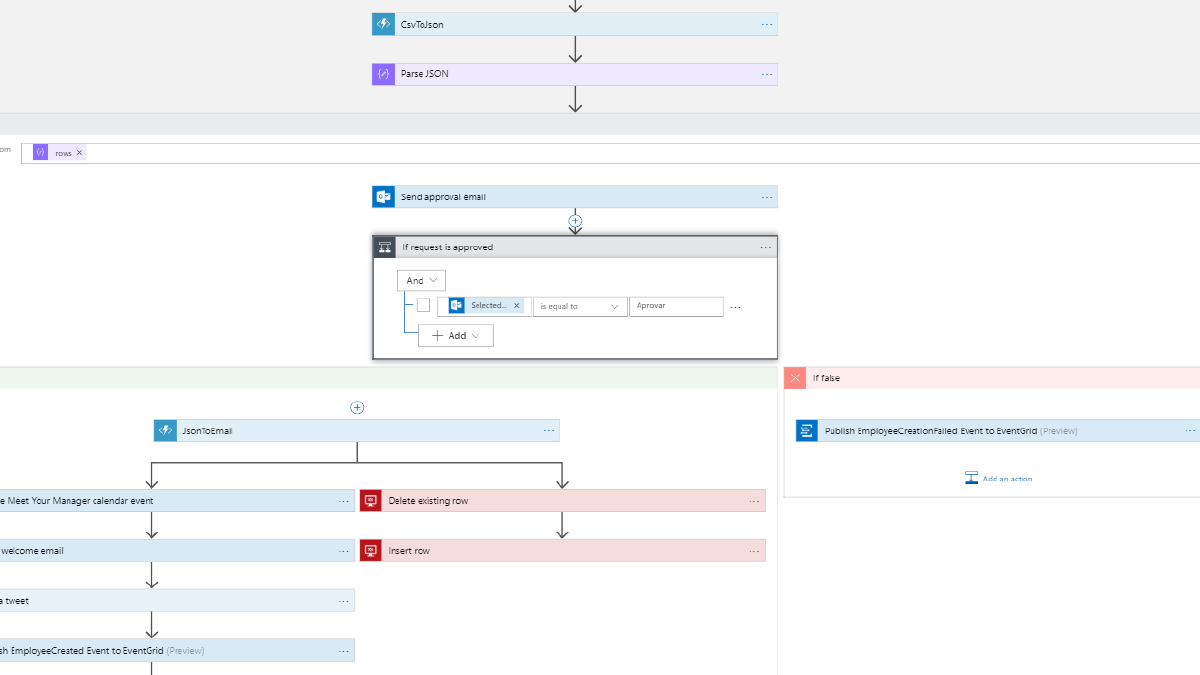Image resolution: width=1200 pixels, height=675 pixels.
Task: Insert a step above JsonToEmail using plus button
Action: [x=357, y=407]
